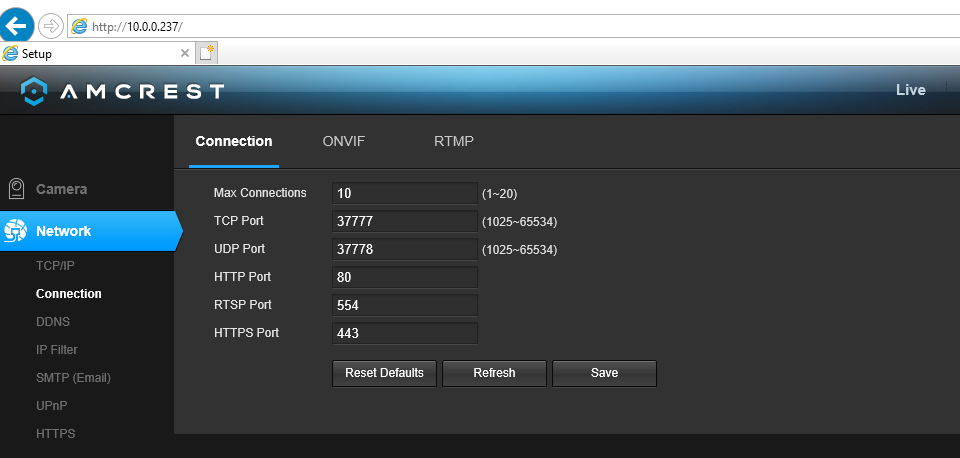Image resolution: width=960 pixels, height=458 pixels.
Task: Click the RTSP Port input field
Action: (405, 305)
